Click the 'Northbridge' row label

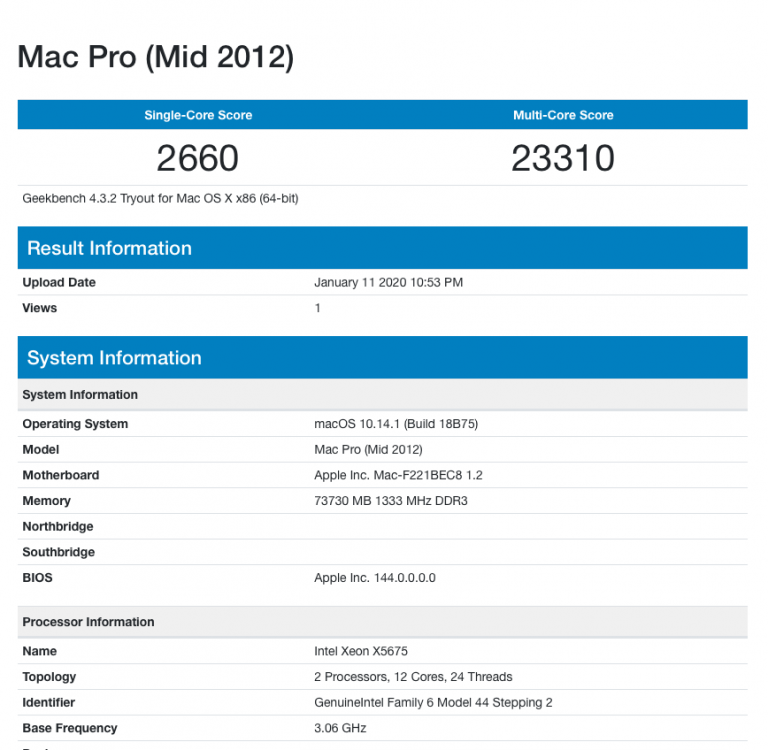(x=58, y=526)
